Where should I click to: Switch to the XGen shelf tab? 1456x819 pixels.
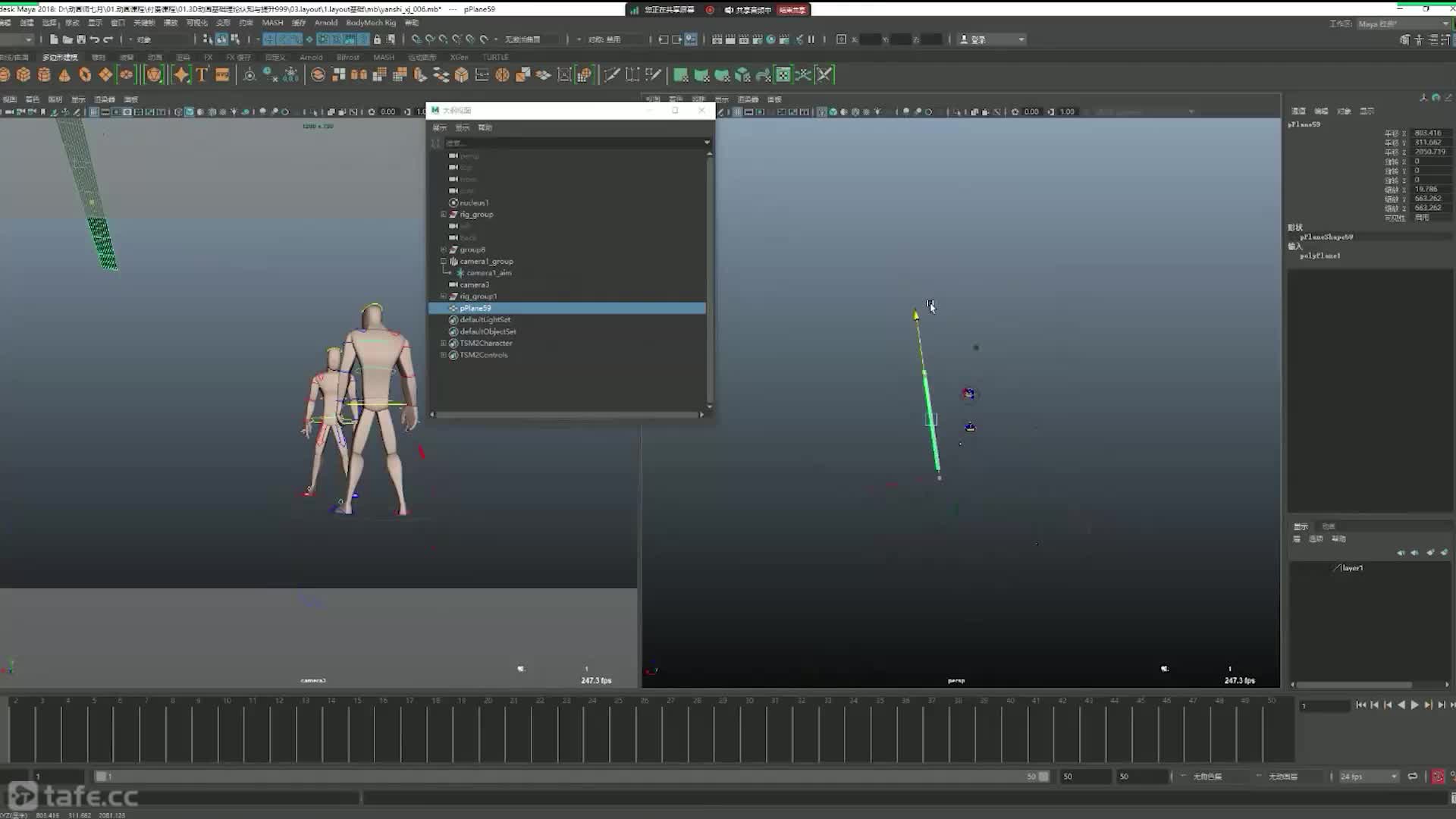pyautogui.click(x=459, y=57)
